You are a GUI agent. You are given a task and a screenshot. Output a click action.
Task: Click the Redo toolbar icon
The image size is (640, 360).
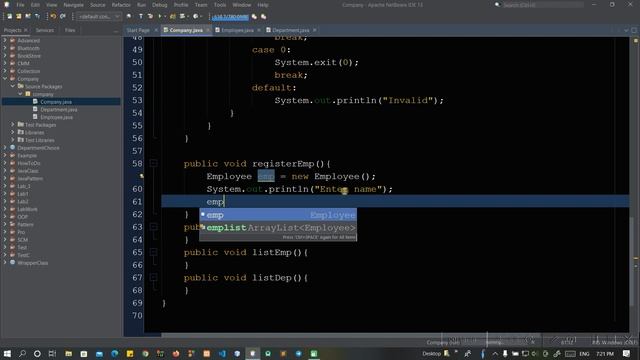63,16
